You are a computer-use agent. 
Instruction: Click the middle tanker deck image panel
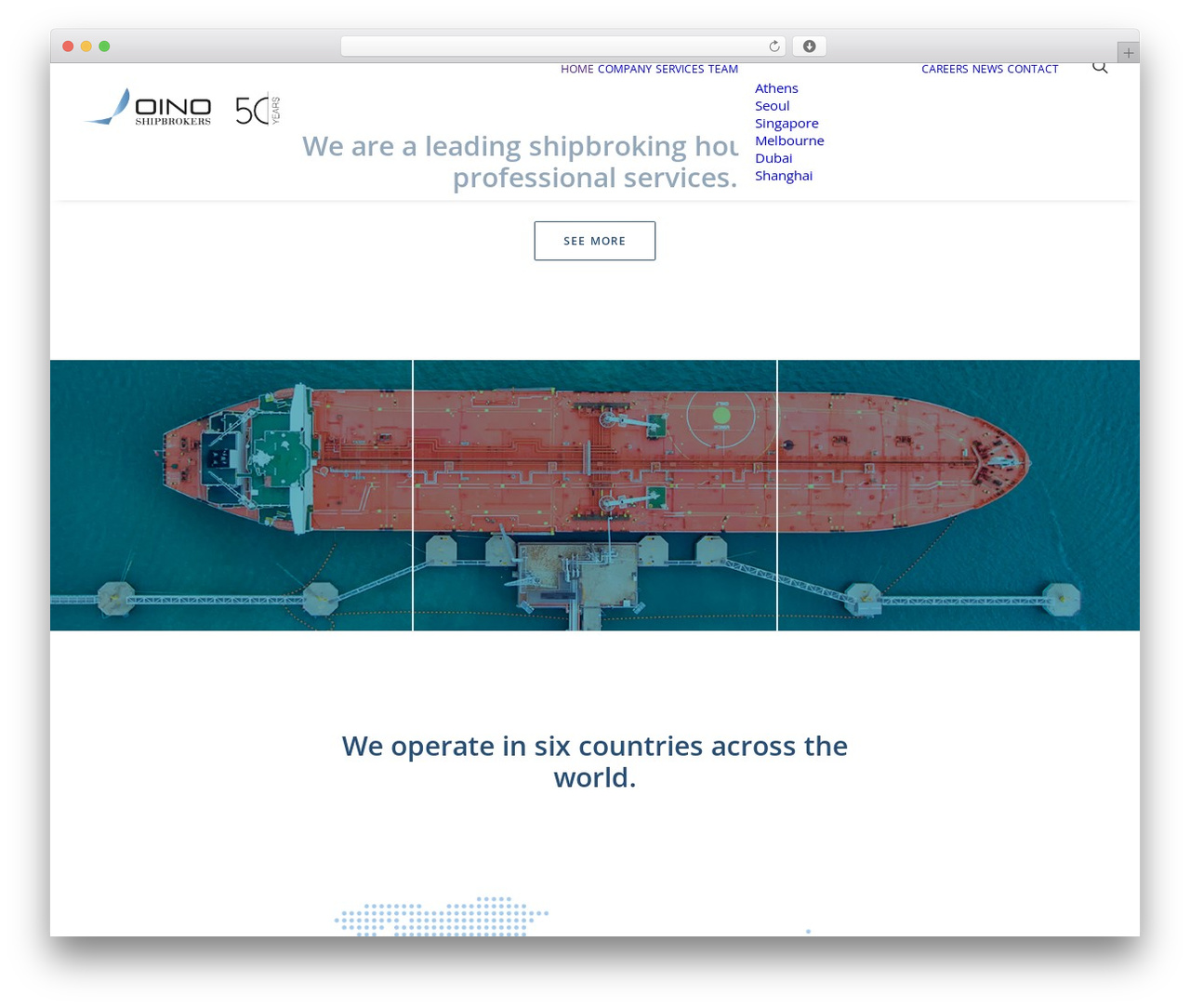tap(595, 495)
